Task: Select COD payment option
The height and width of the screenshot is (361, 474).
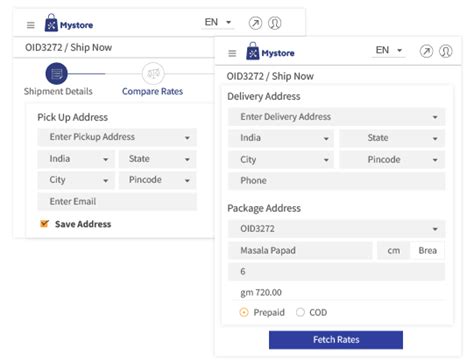Action: (300, 312)
